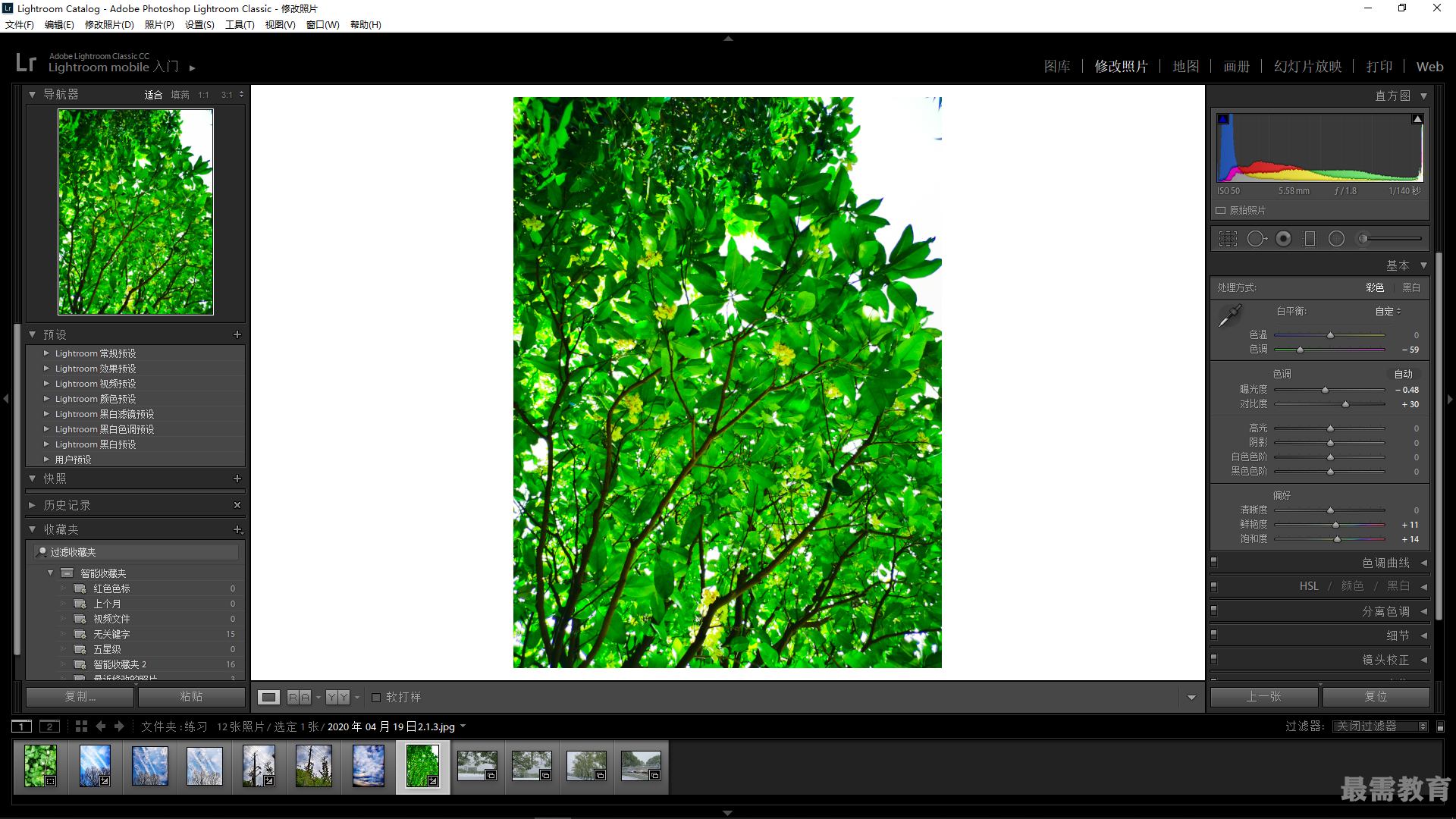Add a new collection with plus icon
Viewport: 1456px width, 819px height.
(x=237, y=529)
